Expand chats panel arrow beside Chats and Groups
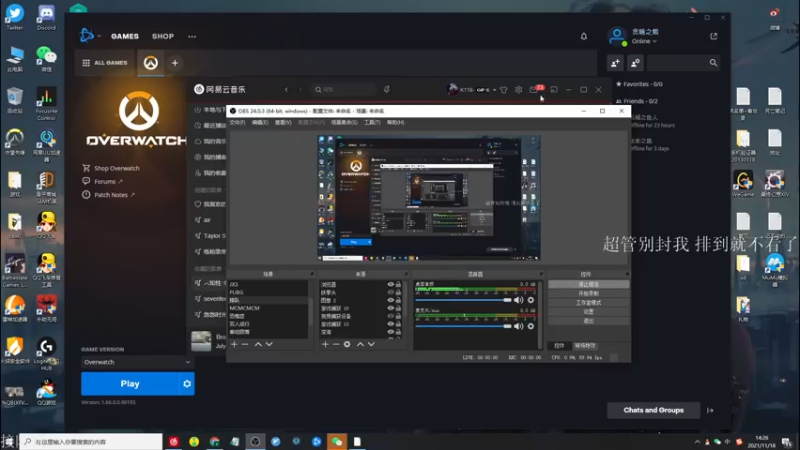Image resolution: width=800 pixels, height=450 pixels. coord(710,410)
